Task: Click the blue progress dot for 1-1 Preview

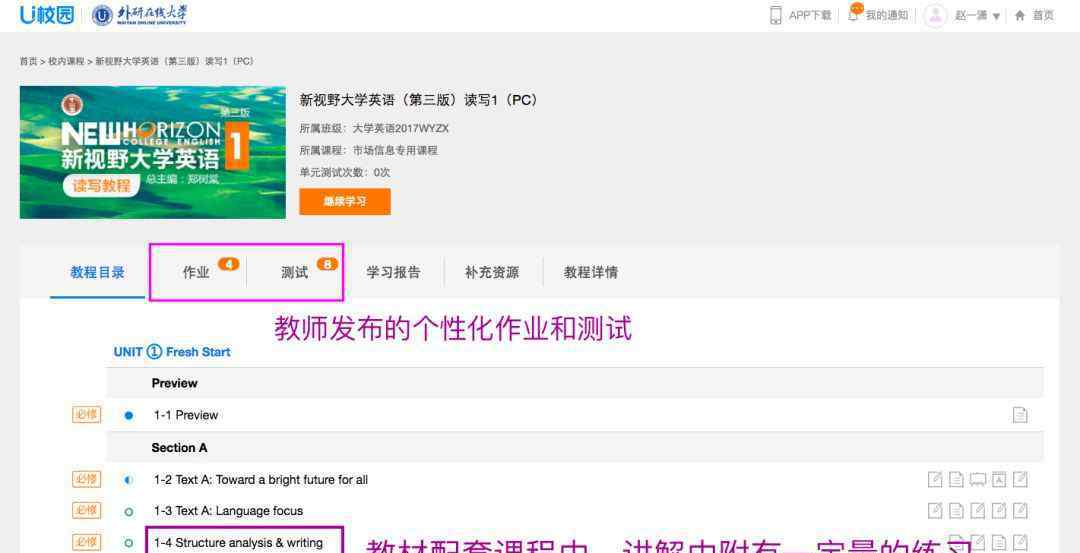Action: tap(129, 415)
